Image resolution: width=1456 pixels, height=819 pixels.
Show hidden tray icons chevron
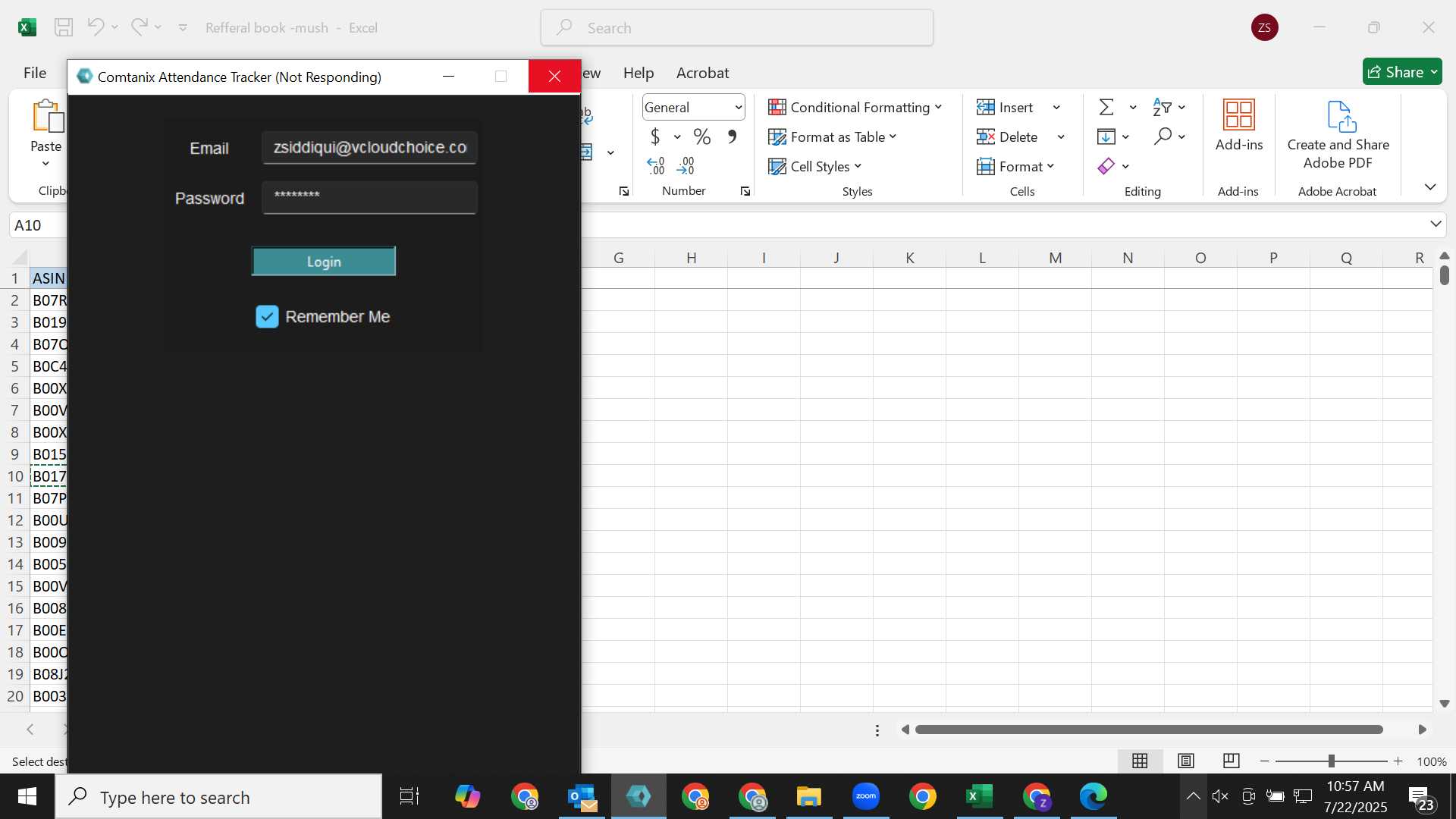pyautogui.click(x=1193, y=796)
